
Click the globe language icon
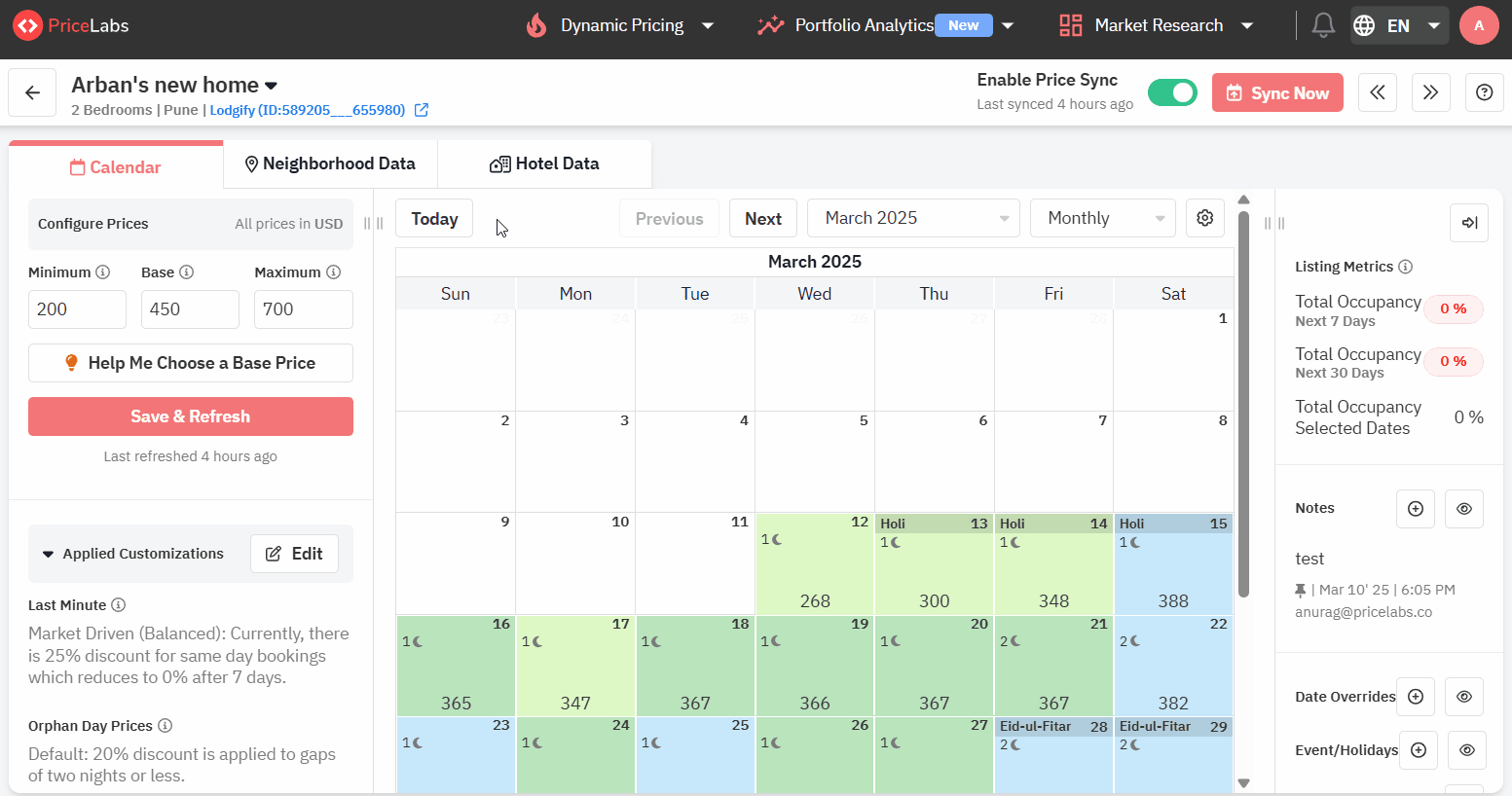(x=1364, y=25)
